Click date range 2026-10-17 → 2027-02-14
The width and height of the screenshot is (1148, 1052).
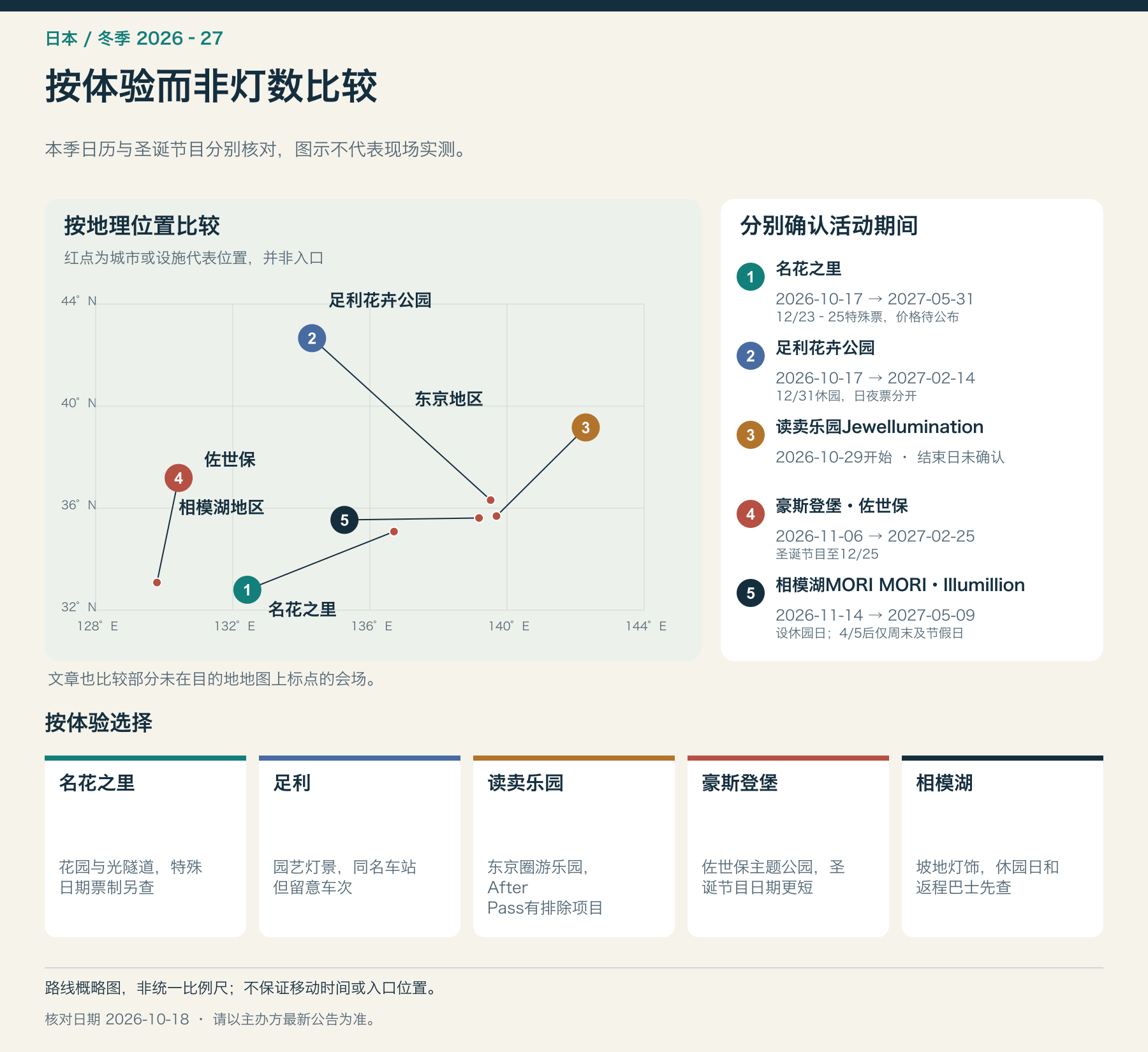coord(875,377)
